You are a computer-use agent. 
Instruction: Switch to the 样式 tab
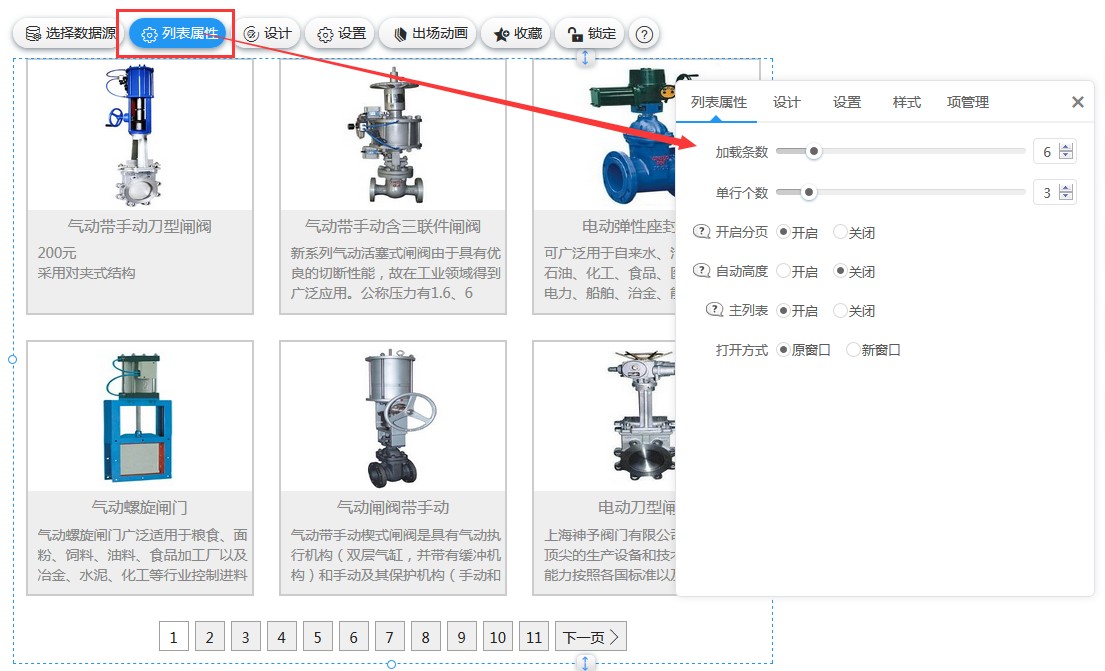pos(906,102)
